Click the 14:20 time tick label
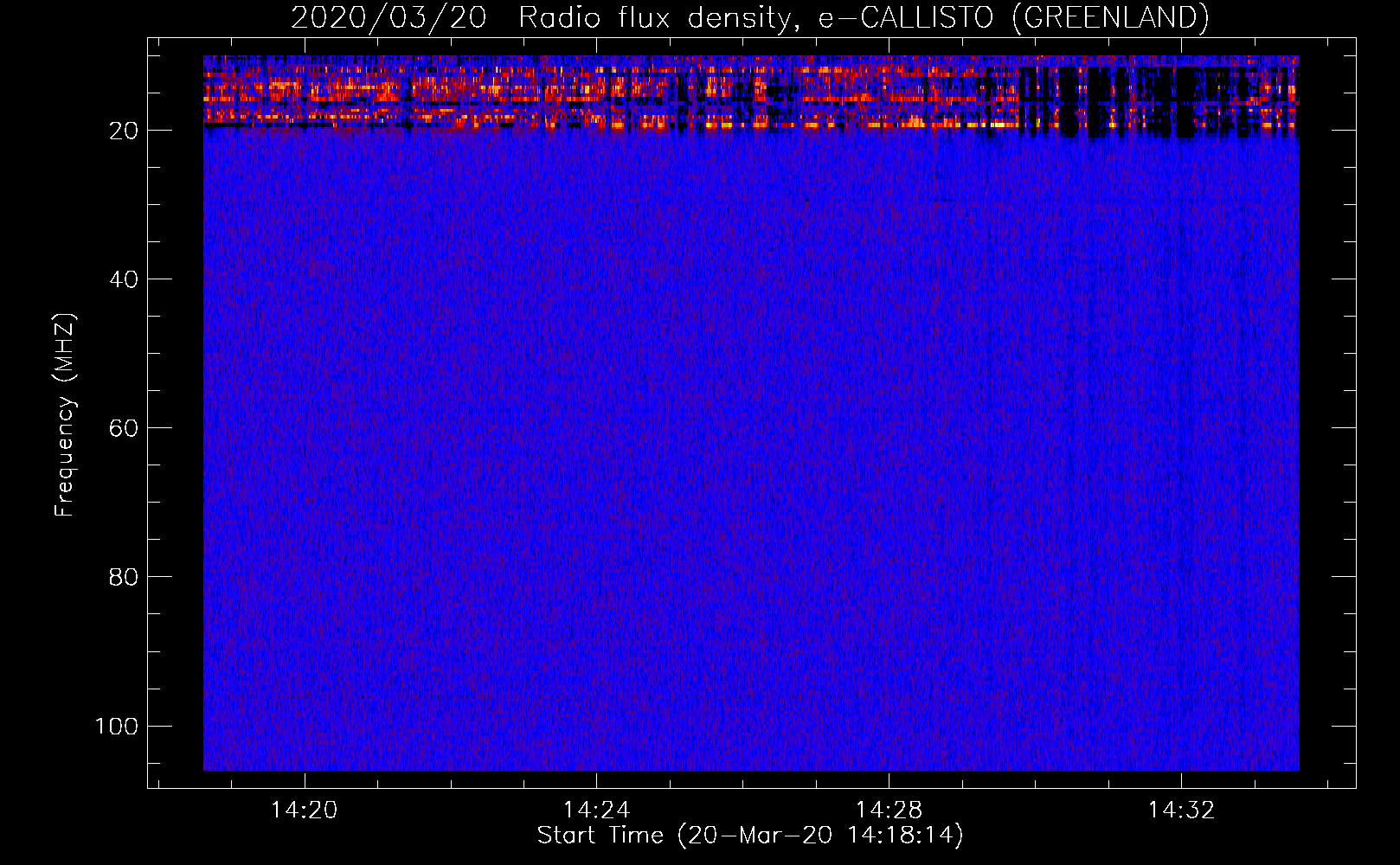 point(304,811)
